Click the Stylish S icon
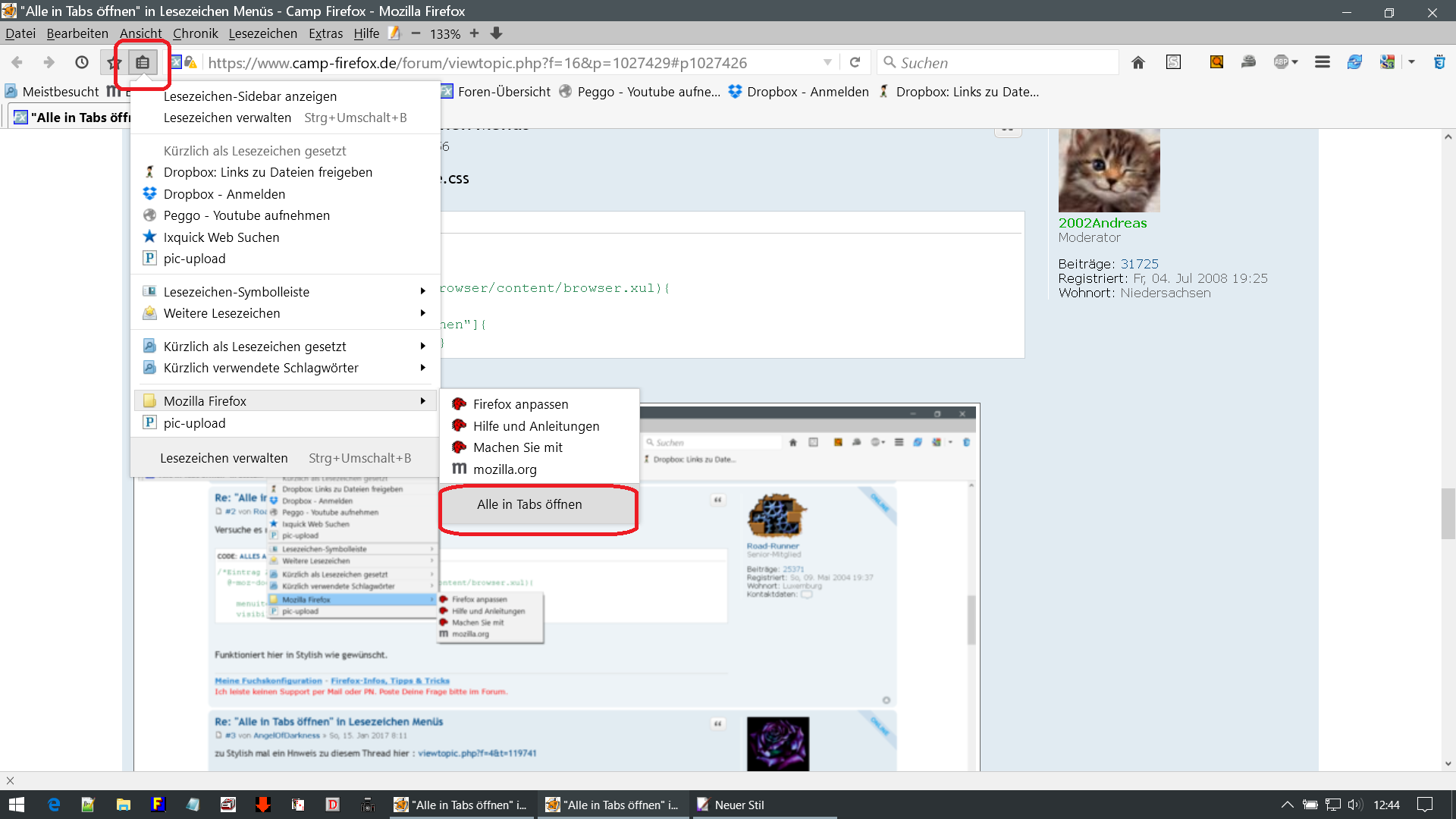Viewport: 1456px width, 819px height. pyautogui.click(x=1173, y=63)
